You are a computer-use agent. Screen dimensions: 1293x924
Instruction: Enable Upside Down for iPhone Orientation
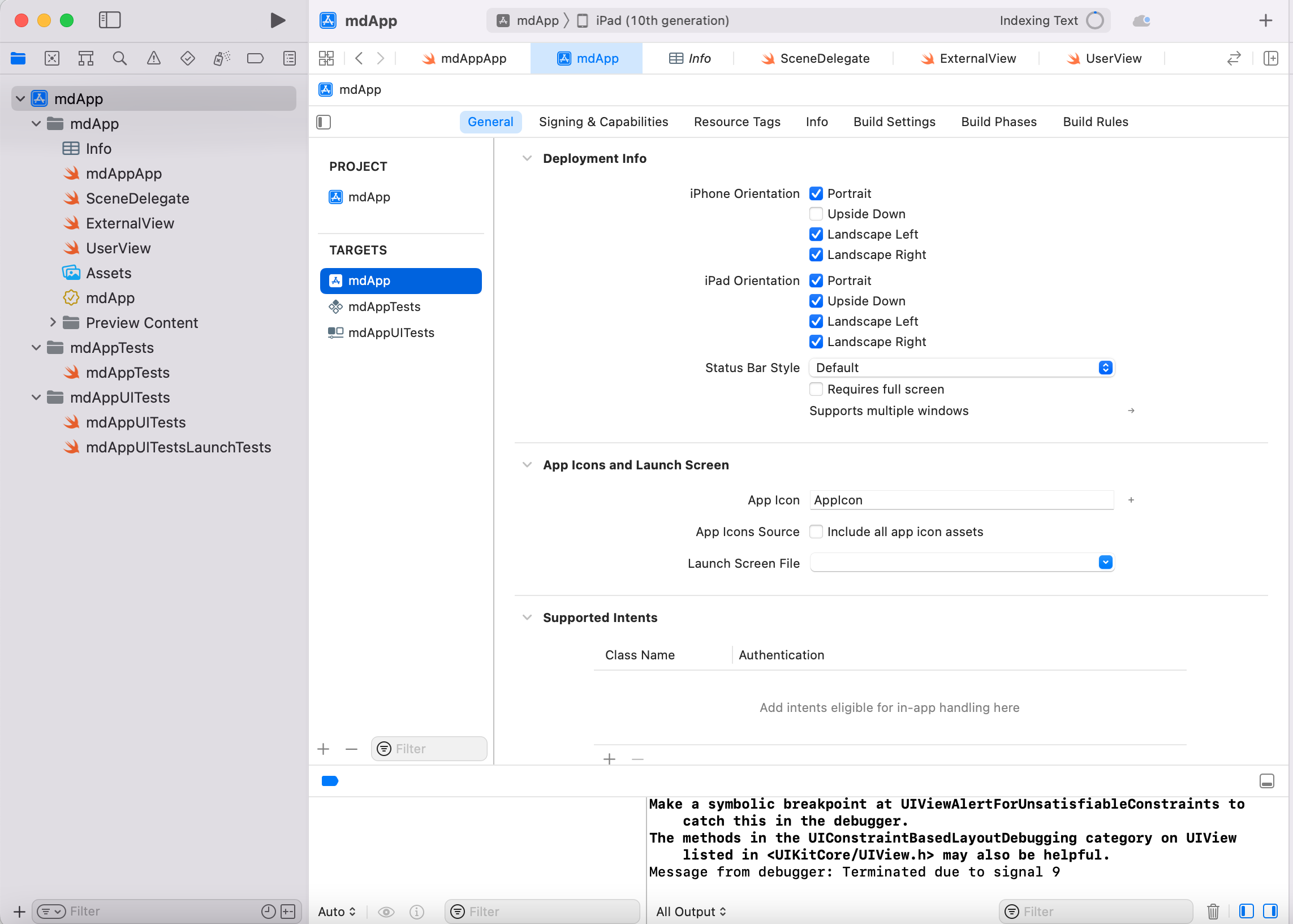point(816,214)
